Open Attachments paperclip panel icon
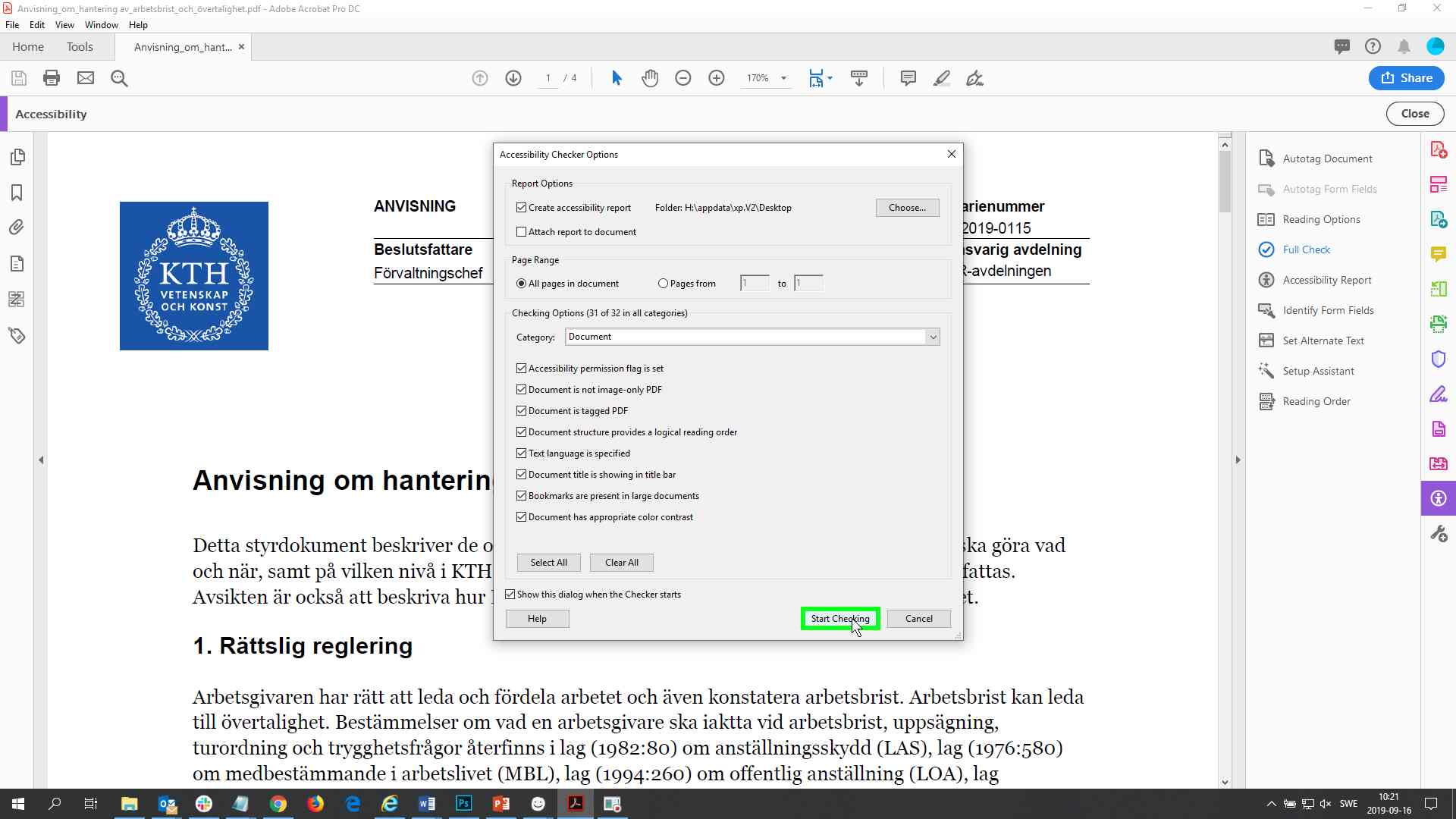The width and height of the screenshot is (1456, 819). (x=17, y=227)
